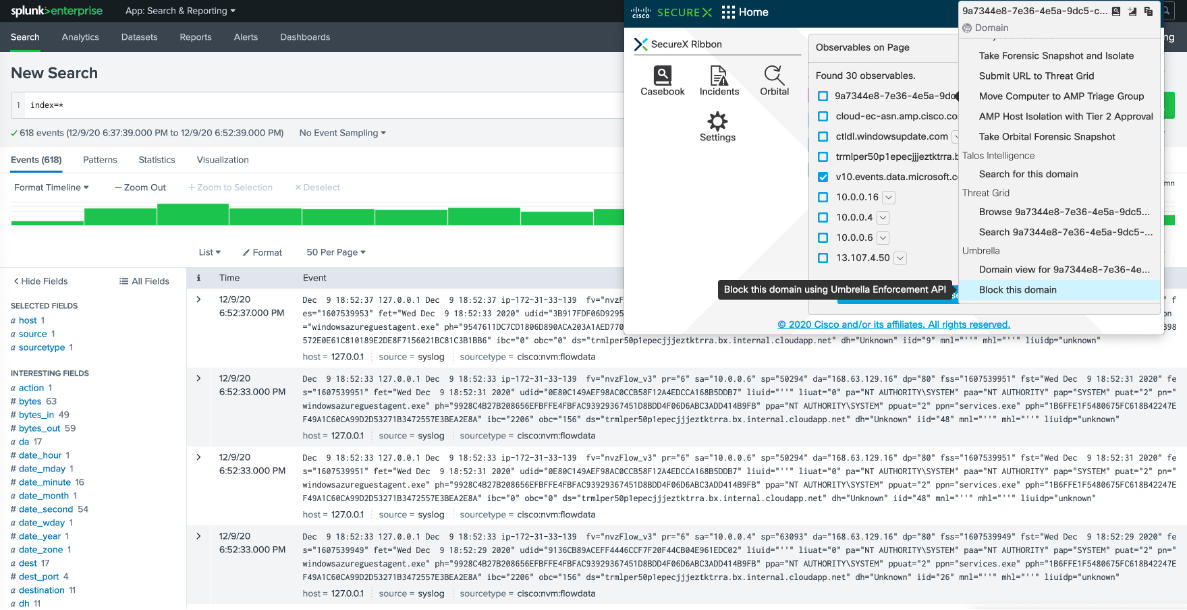Click the Format pencil icon
The height and width of the screenshot is (610, 1187).
[246, 253]
